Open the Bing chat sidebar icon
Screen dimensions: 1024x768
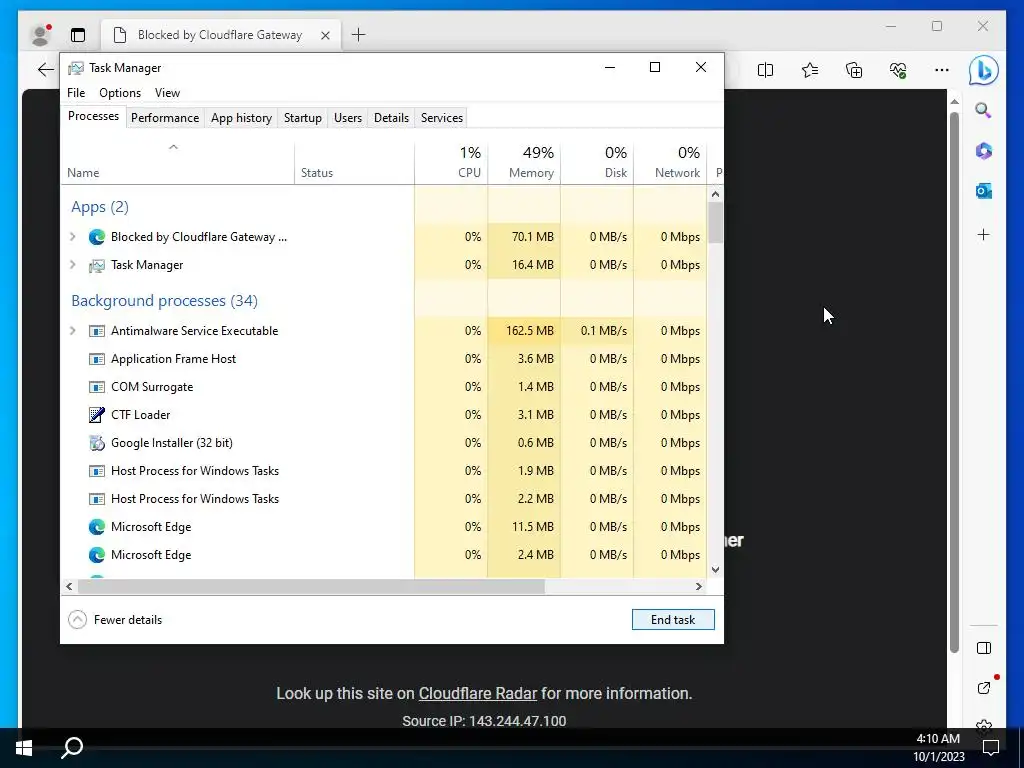click(x=984, y=70)
